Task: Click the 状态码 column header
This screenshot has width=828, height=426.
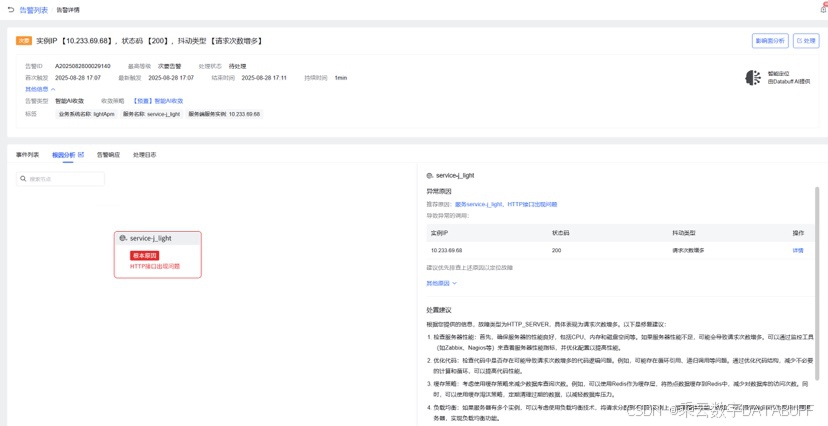Action: [560, 233]
